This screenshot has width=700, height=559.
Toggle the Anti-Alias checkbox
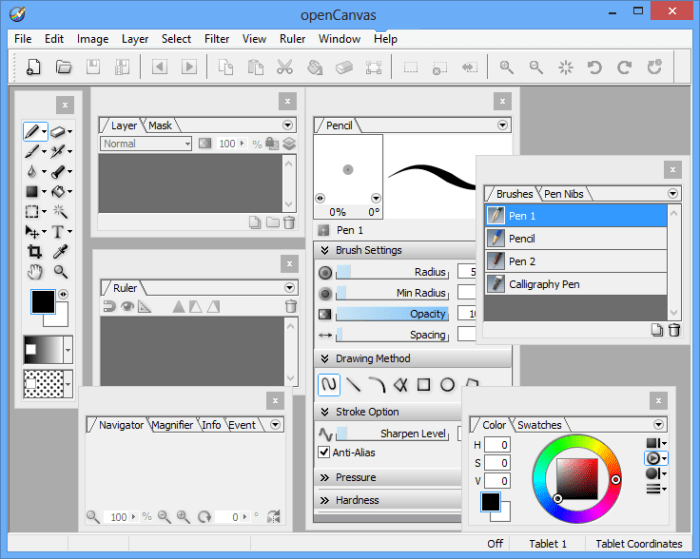point(324,452)
